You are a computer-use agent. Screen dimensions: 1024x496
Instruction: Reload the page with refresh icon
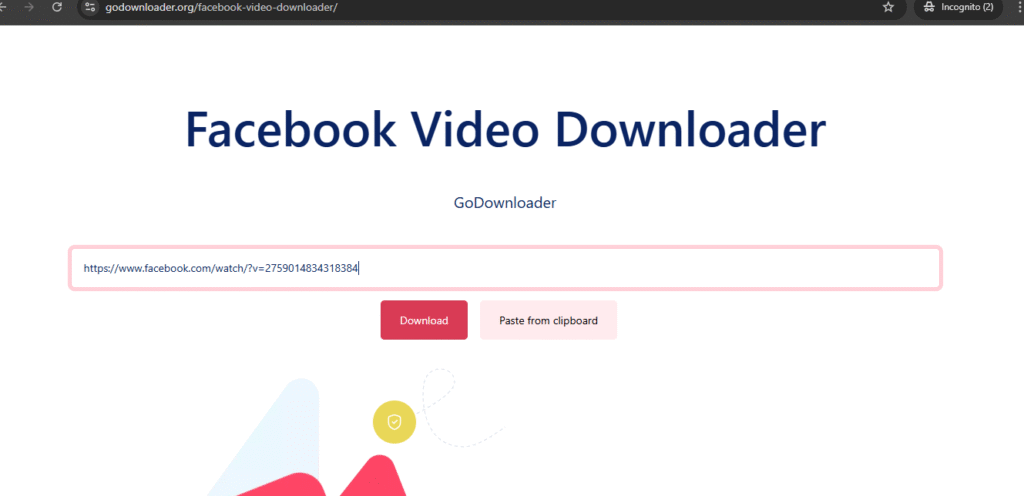(x=57, y=7)
